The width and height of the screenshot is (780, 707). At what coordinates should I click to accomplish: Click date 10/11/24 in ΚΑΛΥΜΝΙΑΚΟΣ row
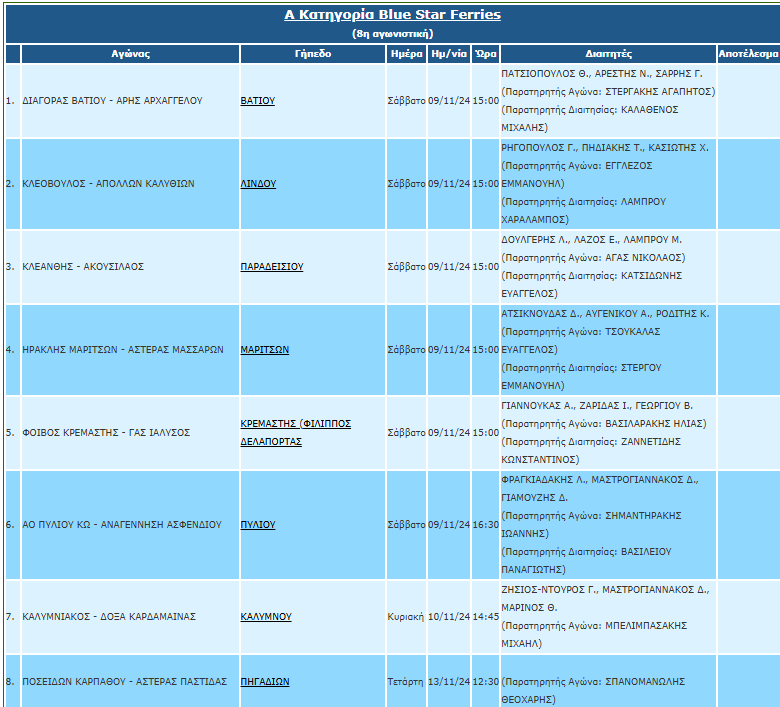point(449,616)
